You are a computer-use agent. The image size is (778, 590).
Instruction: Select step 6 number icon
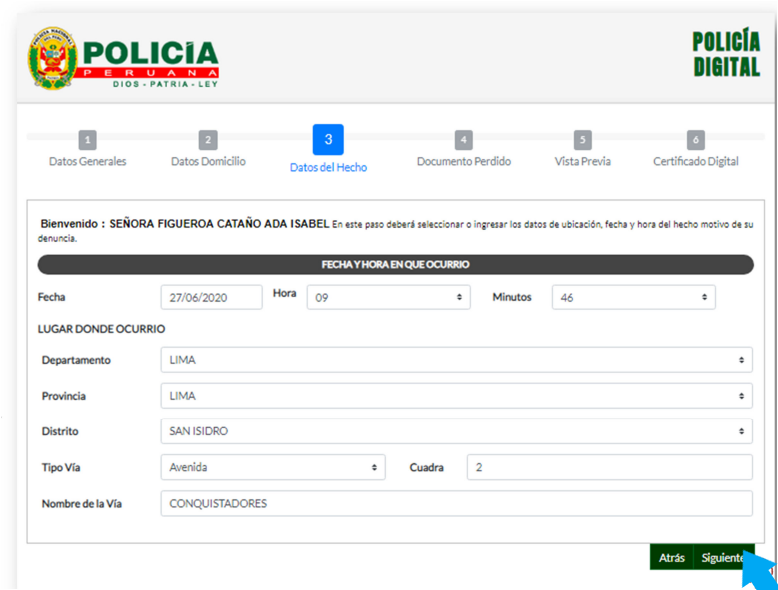click(x=696, y=140)
